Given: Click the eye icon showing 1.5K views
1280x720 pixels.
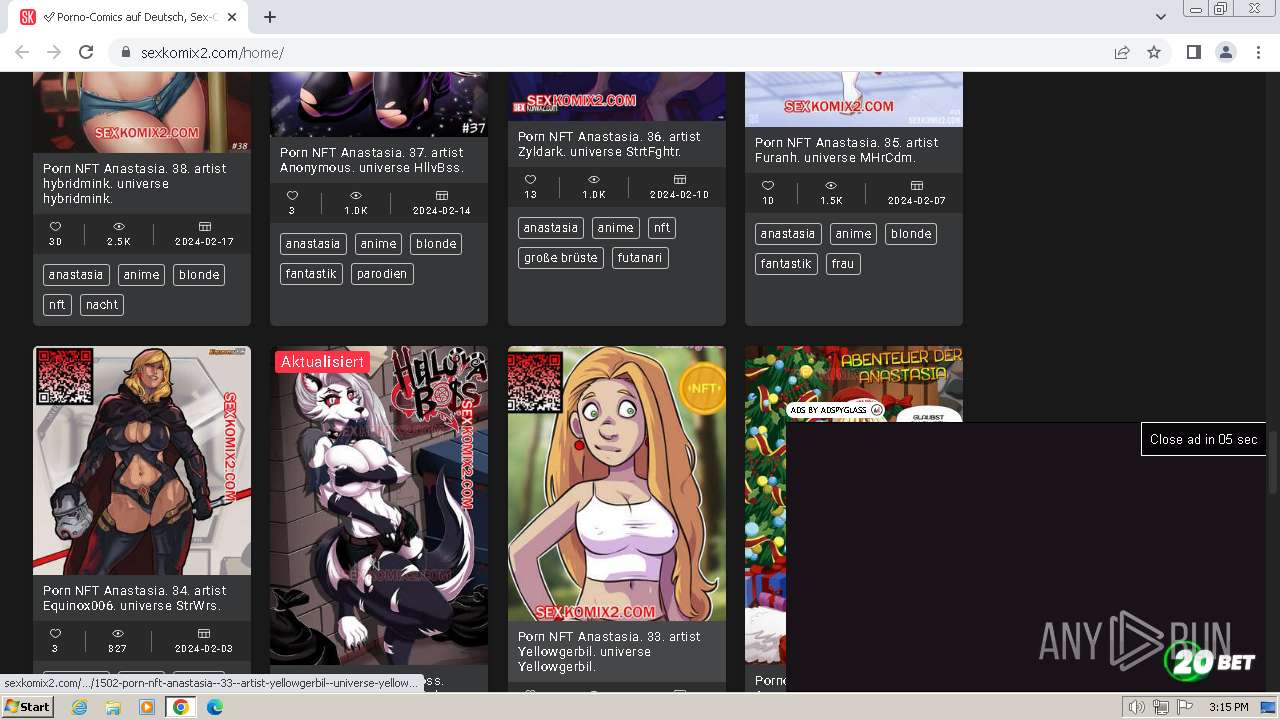Looking at the screenshot, I should tap(831, 186).
